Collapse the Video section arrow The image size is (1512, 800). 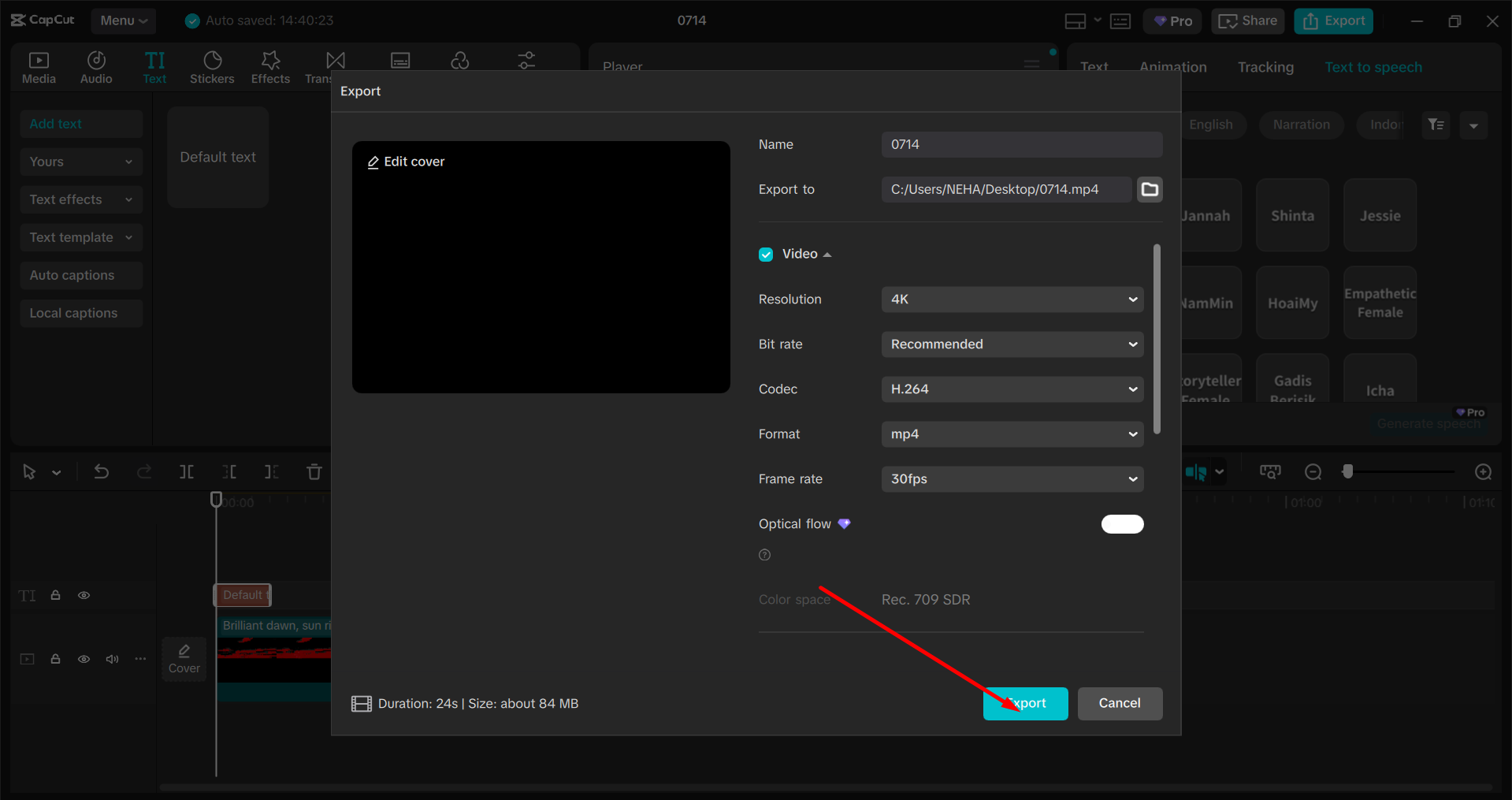point(827,255)
